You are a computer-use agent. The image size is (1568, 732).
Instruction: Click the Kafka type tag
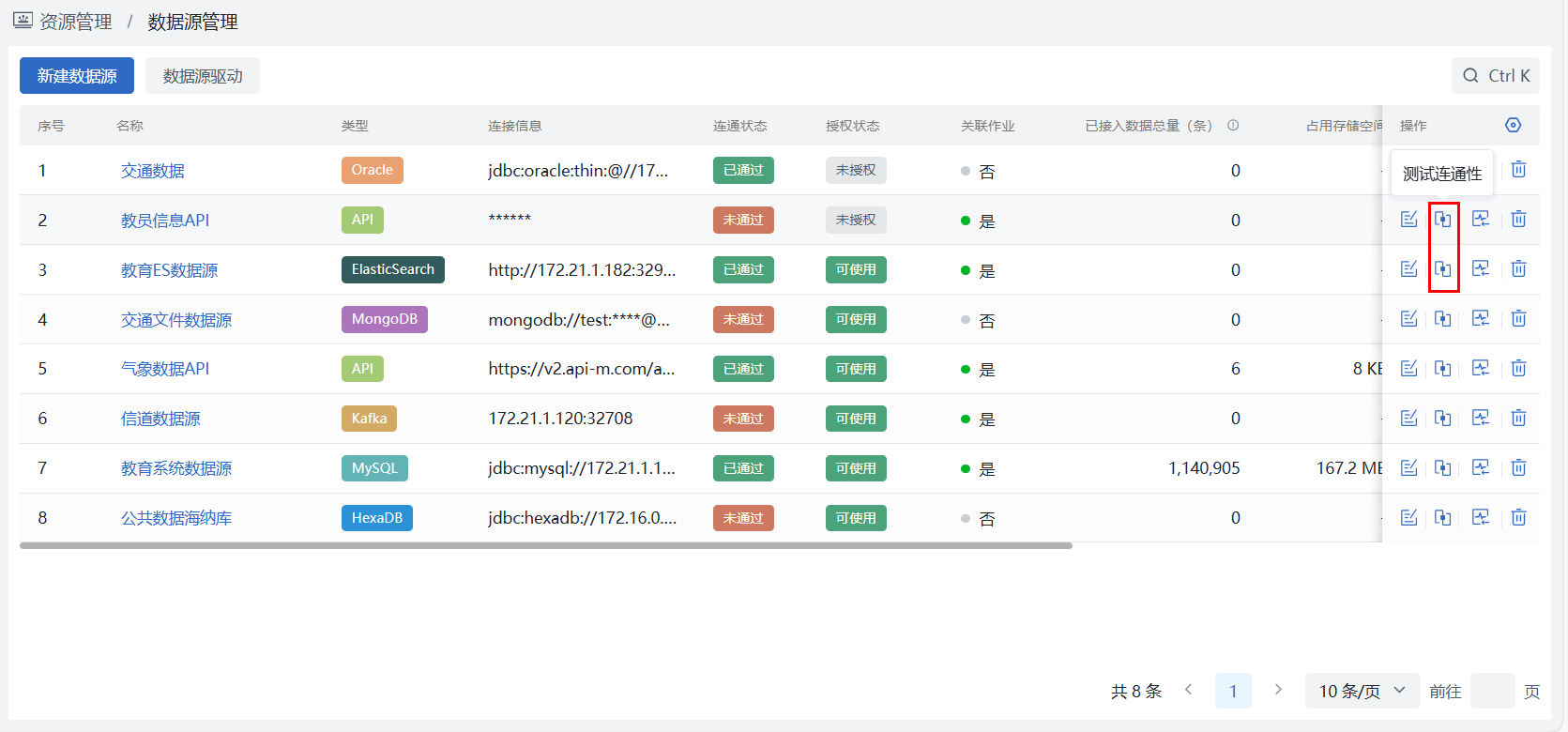(369, 419)
